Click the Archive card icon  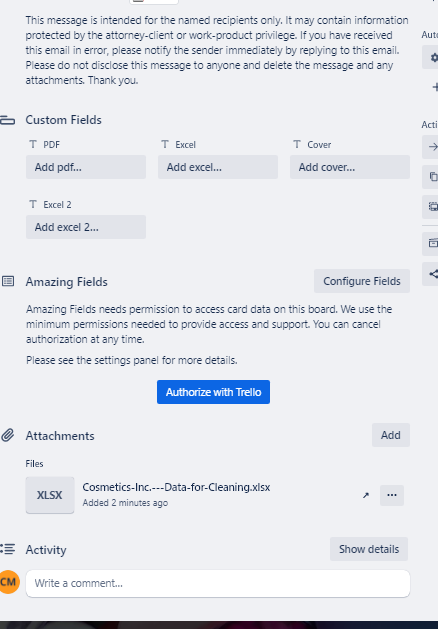click(x=431, y=243)
